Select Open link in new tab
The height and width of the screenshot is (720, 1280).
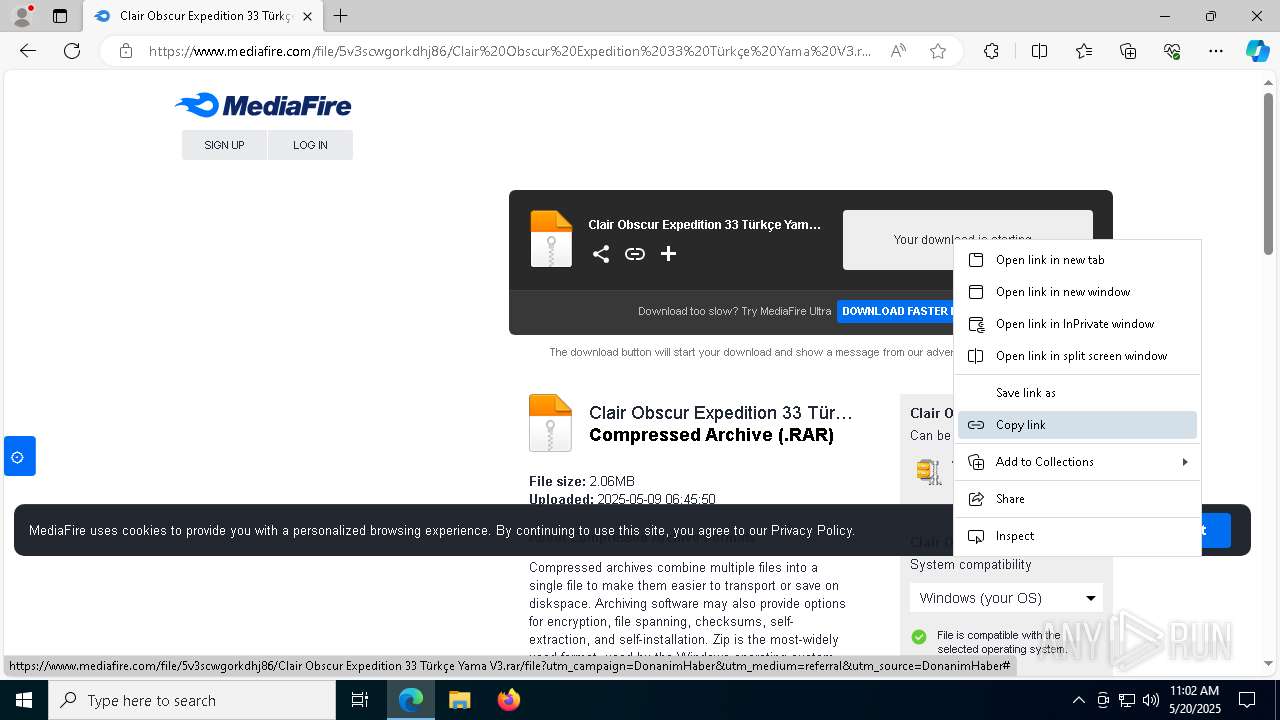(x=1077, y=260)
